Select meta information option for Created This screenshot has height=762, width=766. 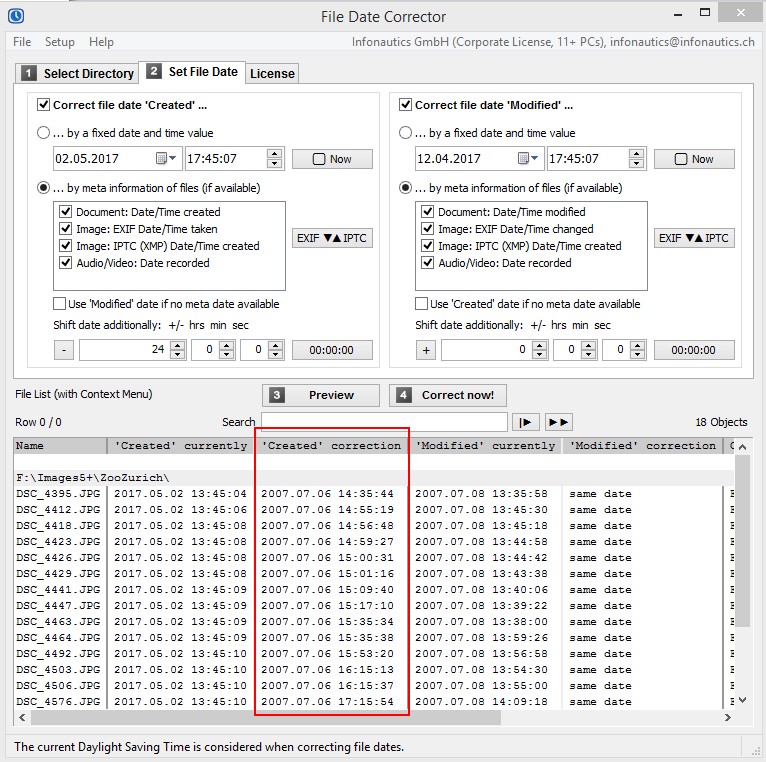click(x=43, y=188)
